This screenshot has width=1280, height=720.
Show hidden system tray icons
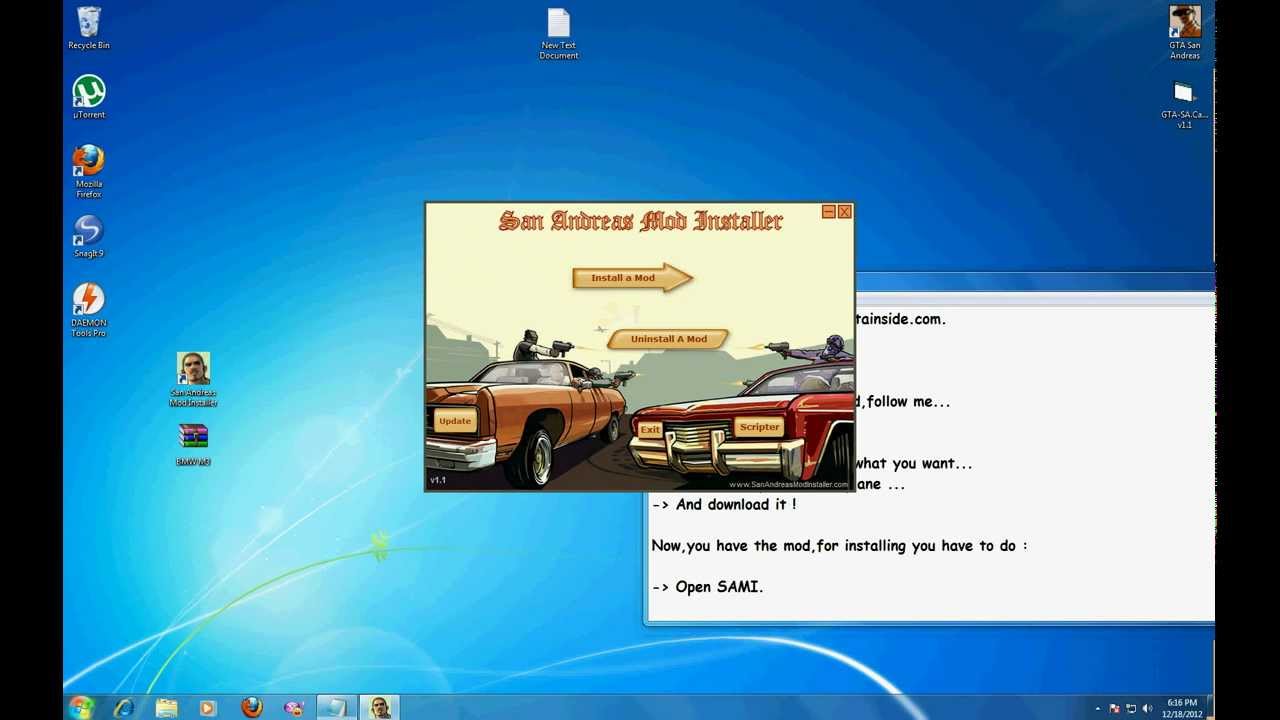(1098, 709)
